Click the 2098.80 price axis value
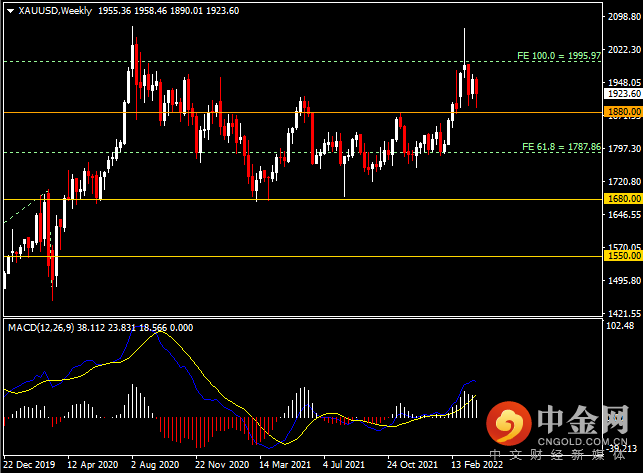The height and width of the screenshot is (473, 643). coord(624,16)
